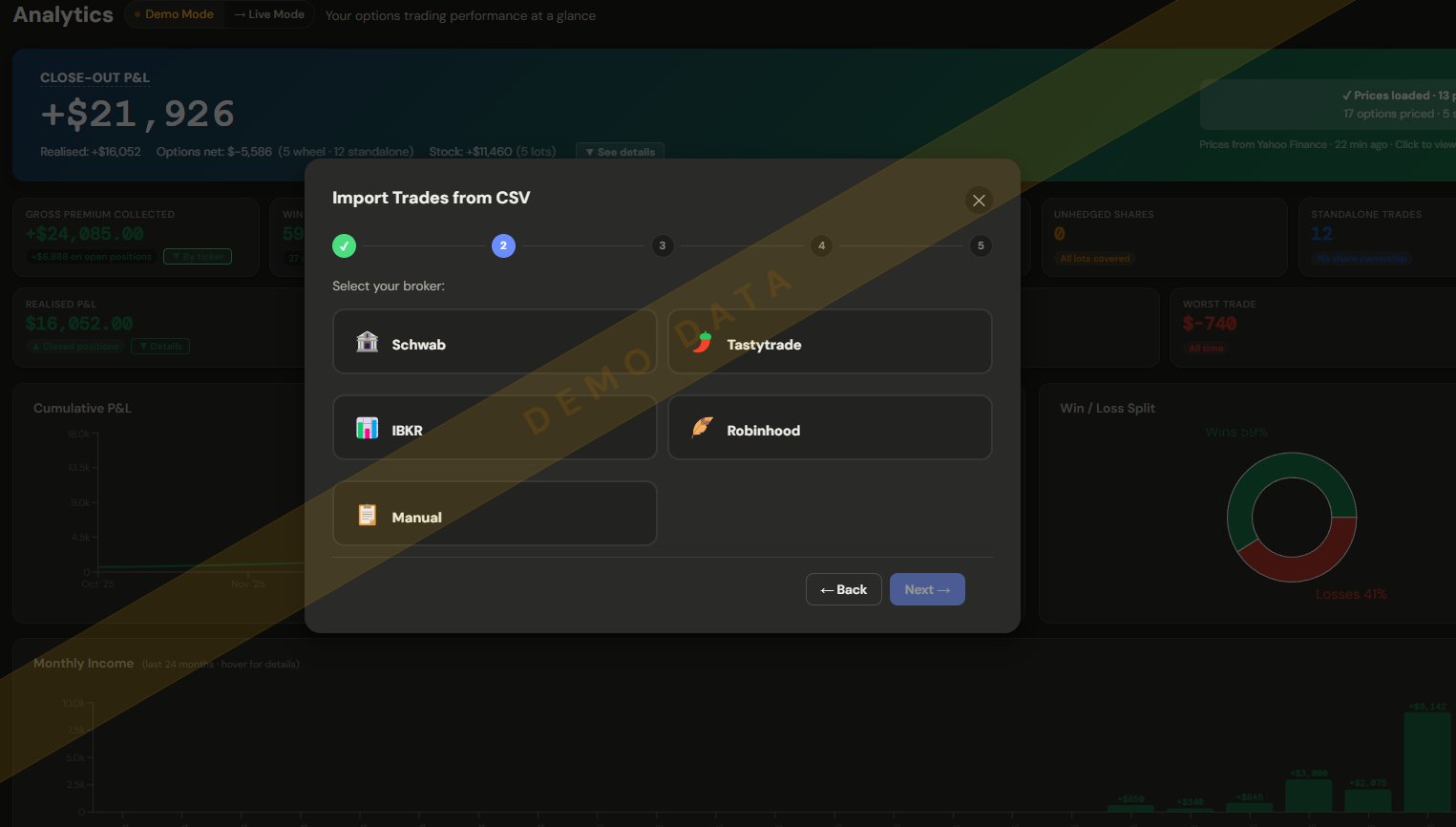Click the Worst Trade $-740 value
The height and width of the screenshot is (827, 1456).
coord(1210,324)
